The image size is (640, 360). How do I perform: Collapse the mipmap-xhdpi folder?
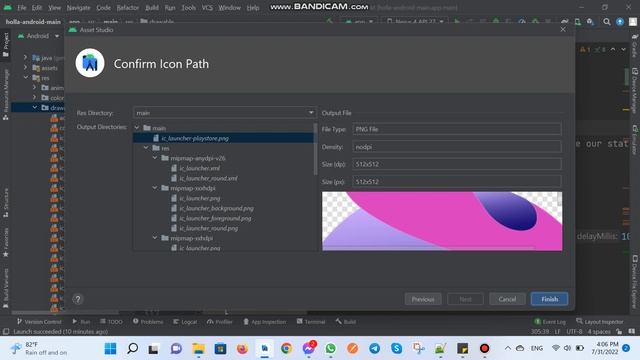click(x=155, y=238)
